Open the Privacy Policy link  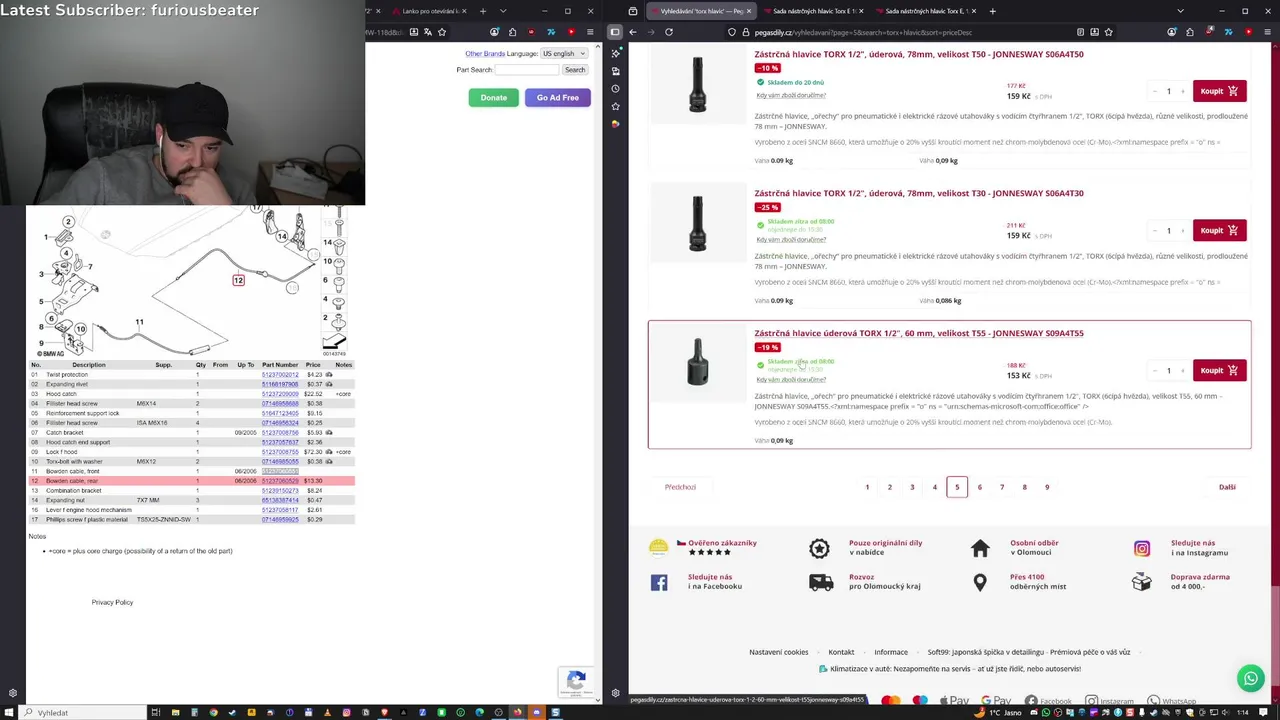(112, 602)
